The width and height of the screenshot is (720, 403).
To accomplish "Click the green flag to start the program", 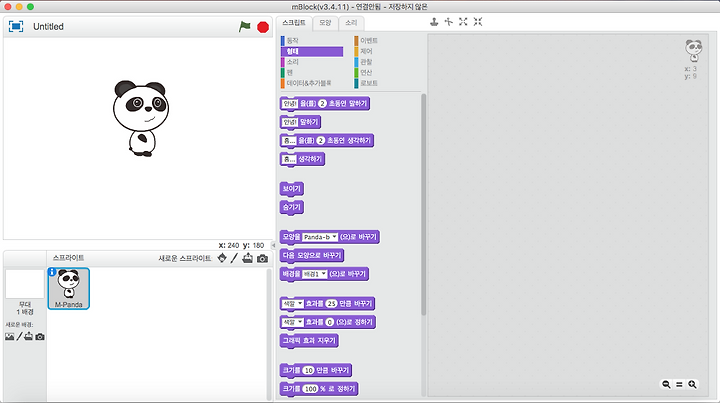I will [x=244, y=27].
